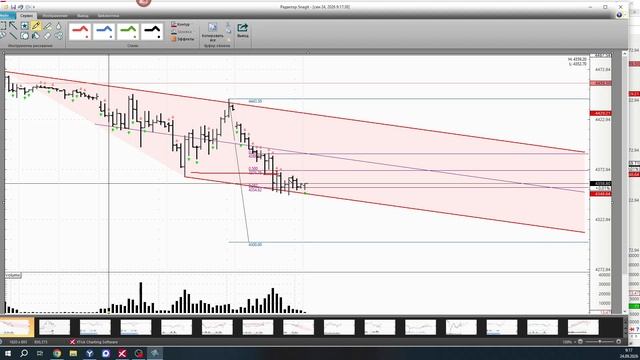
Task: Click the Save icon in quick access bar
Action: [13, 7]
